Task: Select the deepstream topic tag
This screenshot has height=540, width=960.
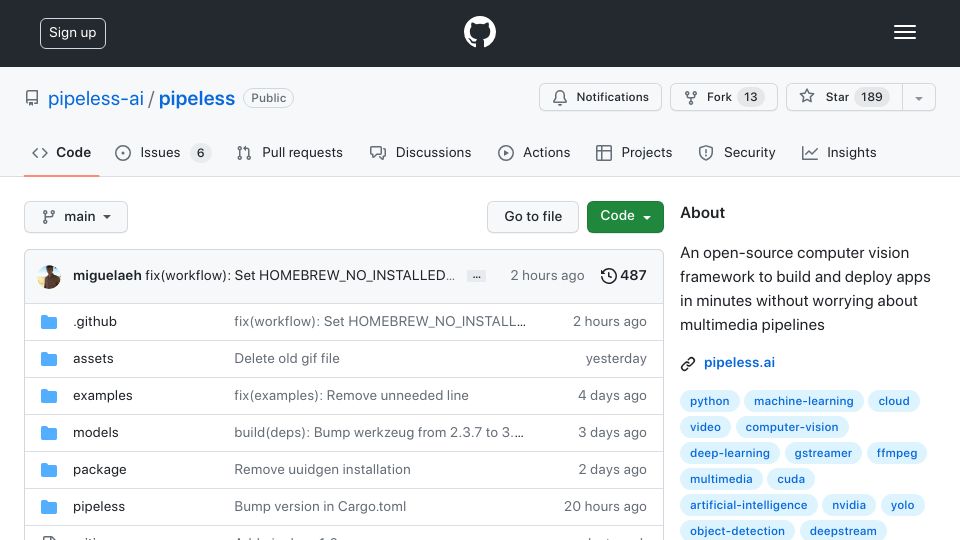Action: pos(843,530)
